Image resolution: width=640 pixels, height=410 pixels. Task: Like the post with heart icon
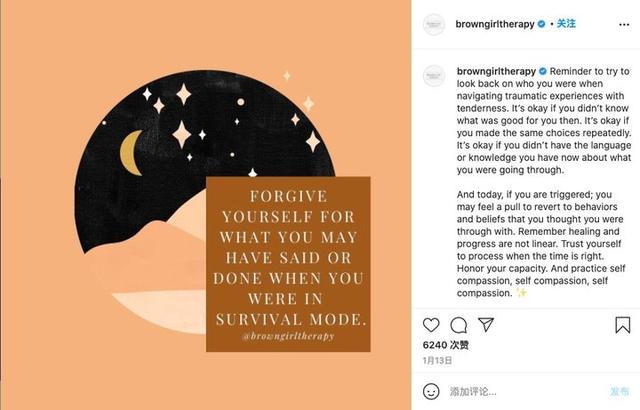431,325
